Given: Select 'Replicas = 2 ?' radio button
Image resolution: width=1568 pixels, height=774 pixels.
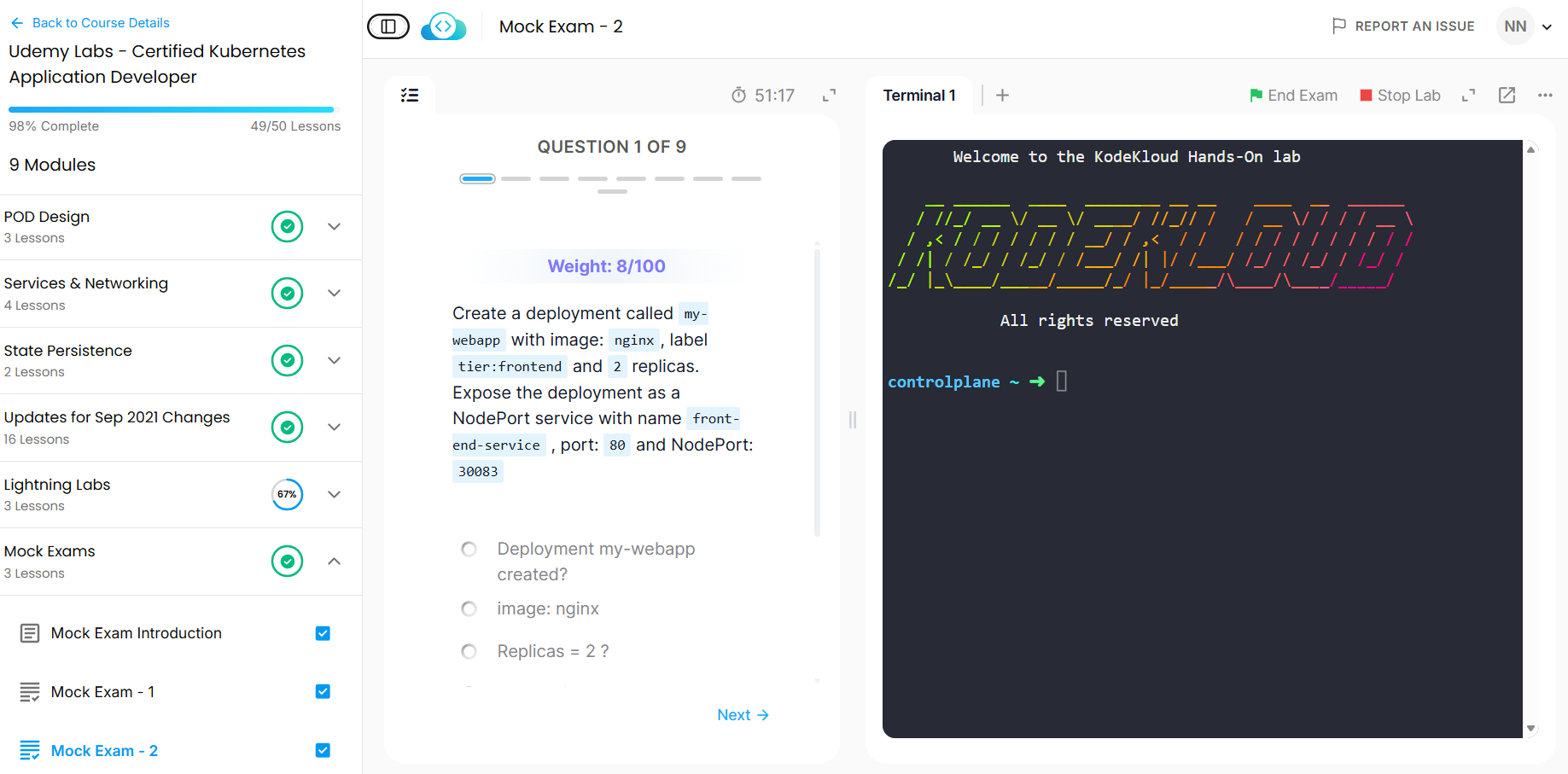Looking at the screenshot, I should tap(469, 652).
